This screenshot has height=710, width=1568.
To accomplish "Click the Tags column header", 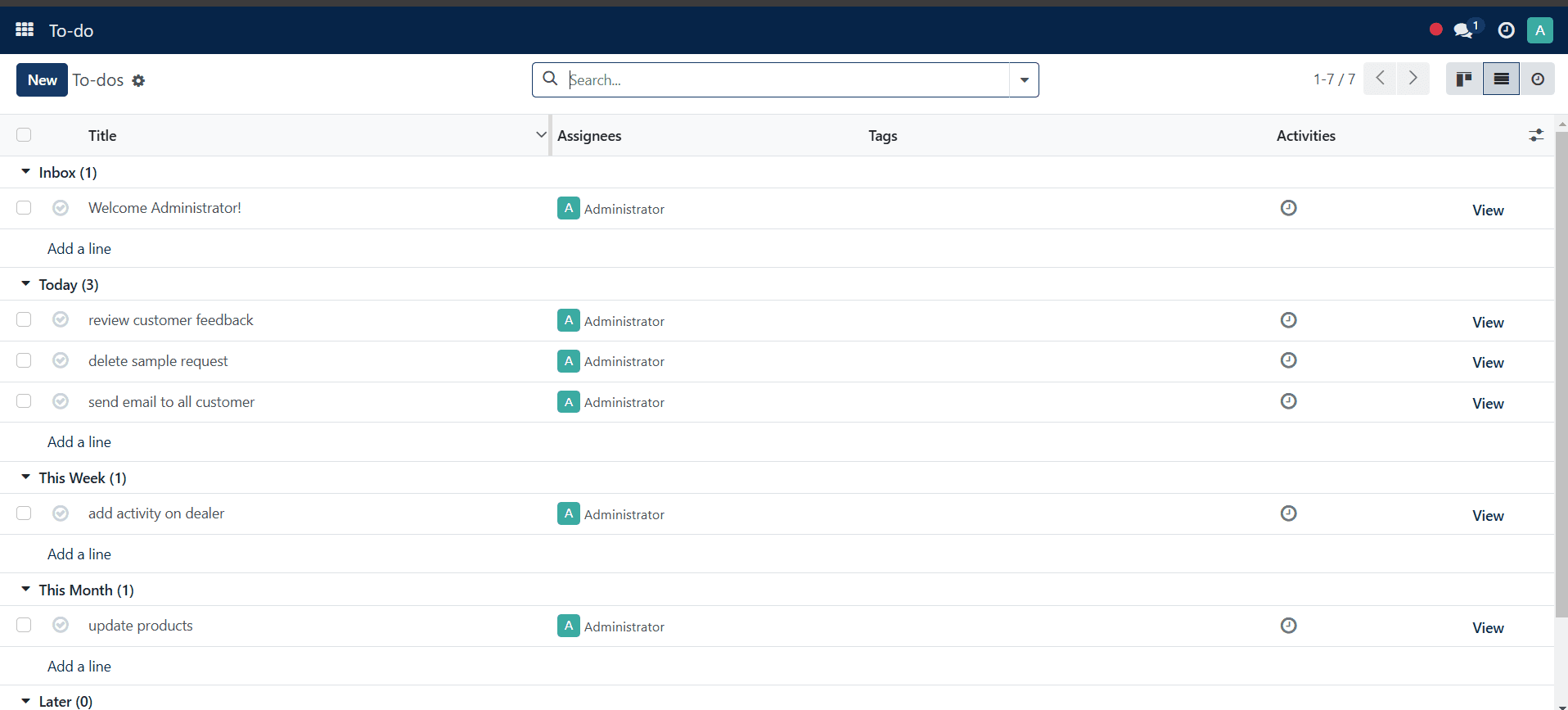I will (882, 136).
